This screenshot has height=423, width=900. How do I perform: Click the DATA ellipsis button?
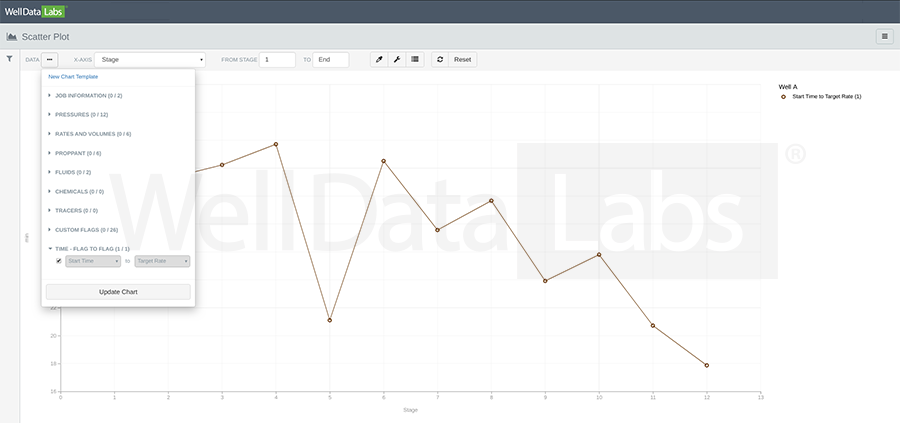tap(50, 60)
